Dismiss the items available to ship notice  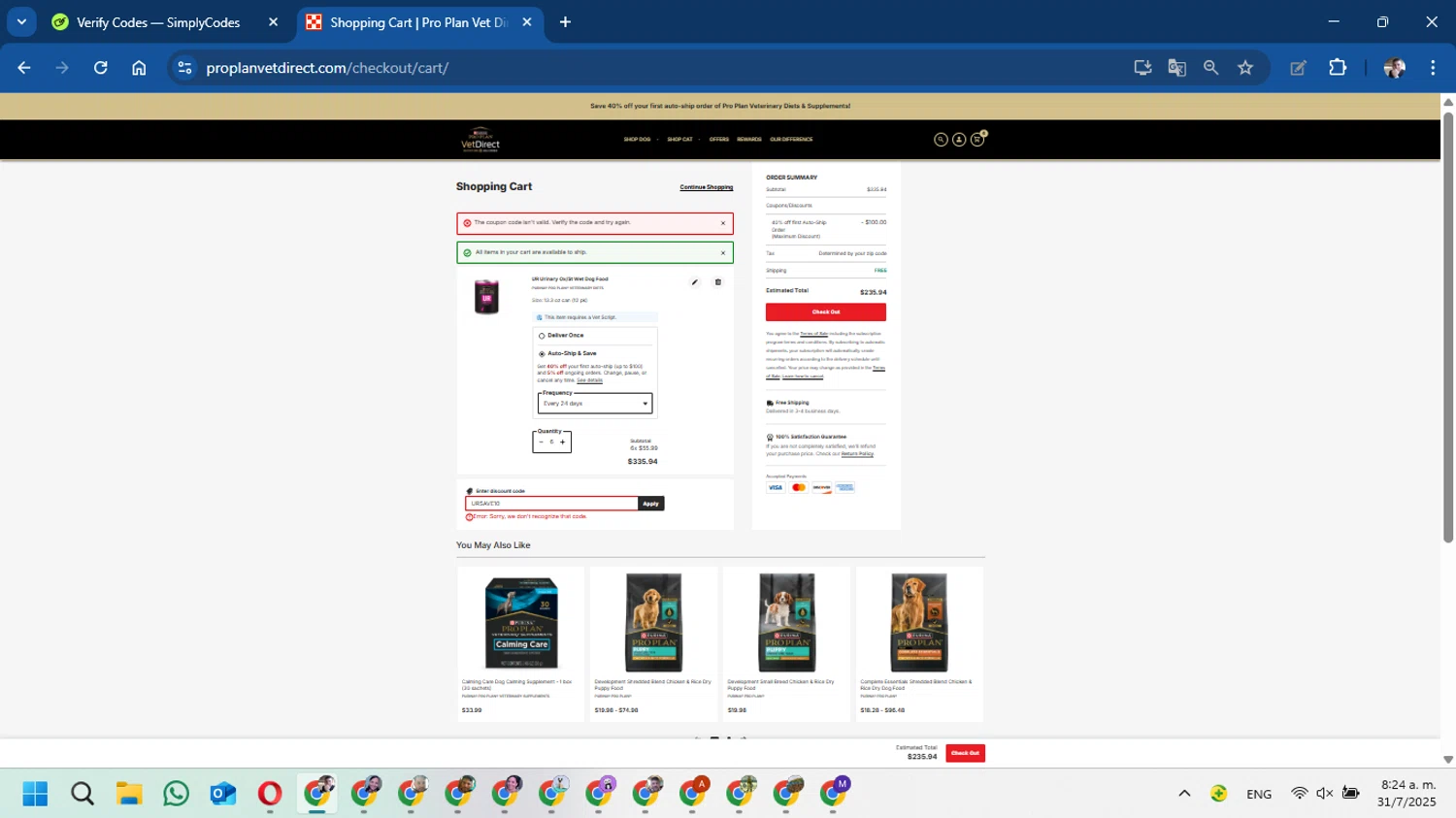723,252
